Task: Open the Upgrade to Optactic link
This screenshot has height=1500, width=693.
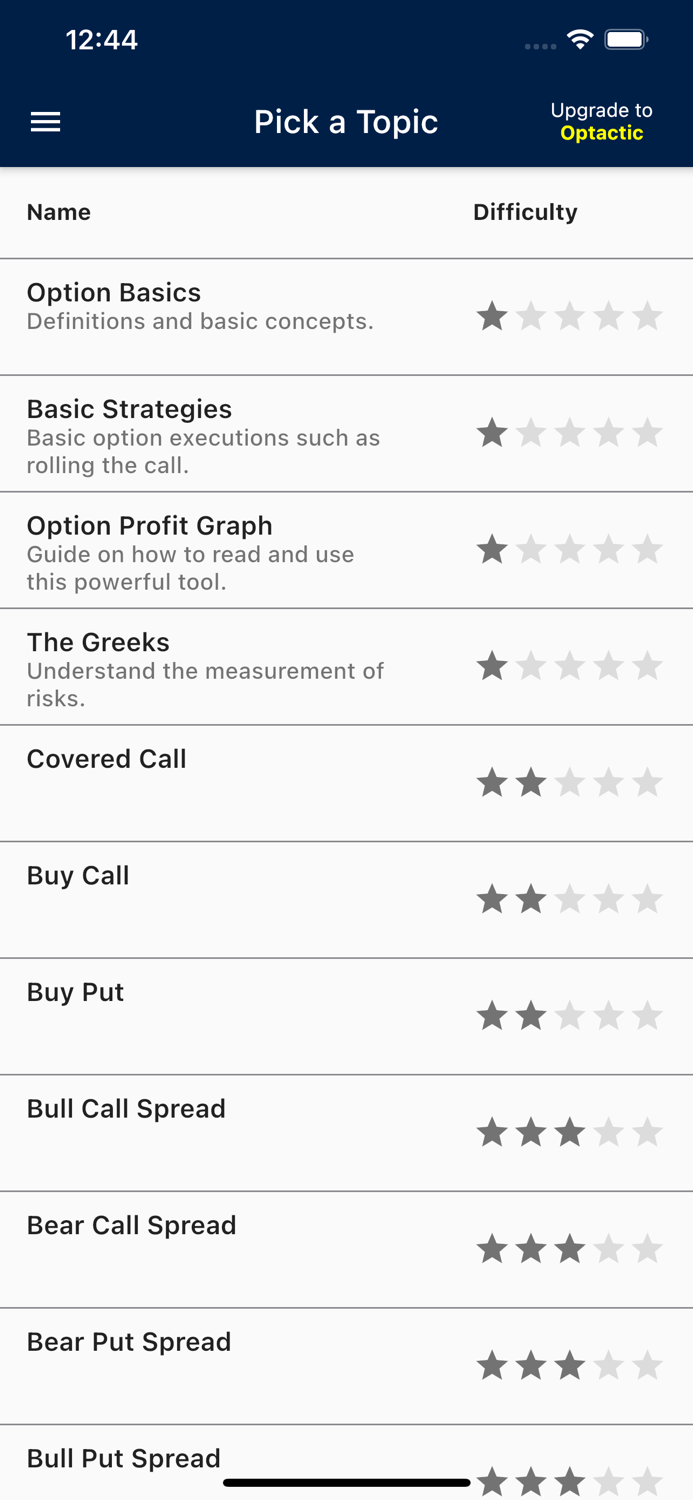Action: pyautogui.click(x=601, y=121)
